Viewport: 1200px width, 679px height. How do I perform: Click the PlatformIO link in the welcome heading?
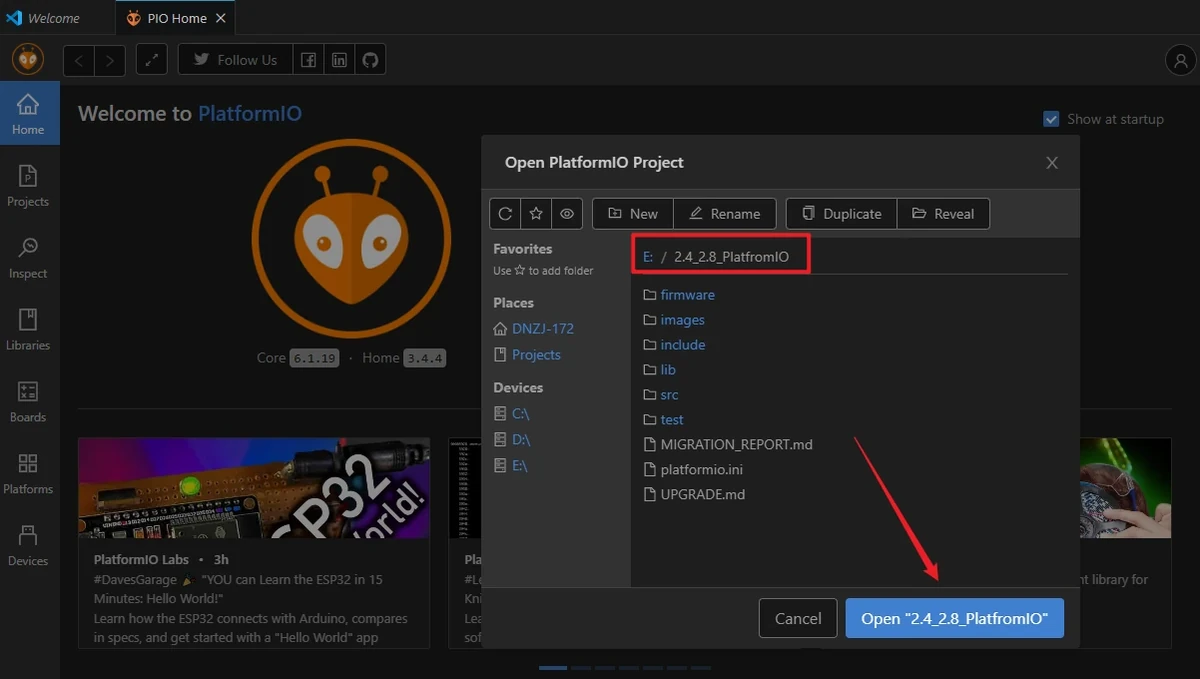click(249, 113)
